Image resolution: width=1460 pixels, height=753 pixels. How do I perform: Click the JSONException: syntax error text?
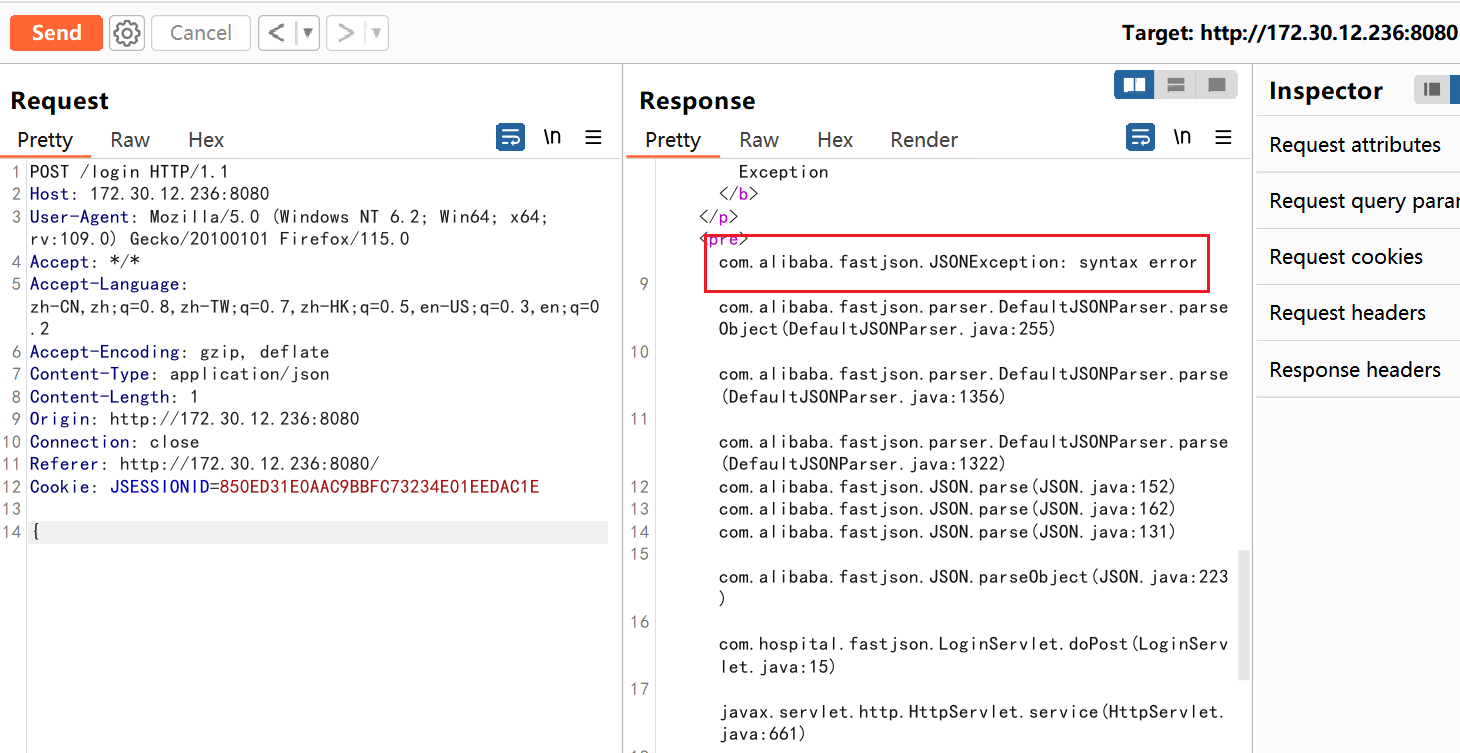point(958,262)
